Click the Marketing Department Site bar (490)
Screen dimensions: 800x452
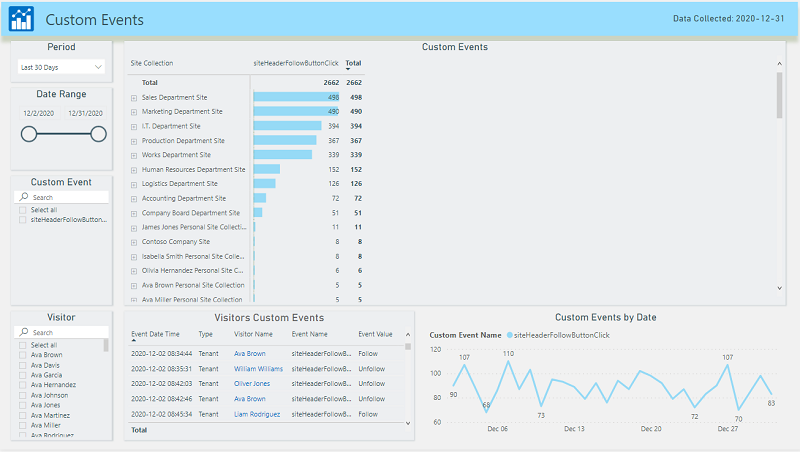click(x=295, y=111)
